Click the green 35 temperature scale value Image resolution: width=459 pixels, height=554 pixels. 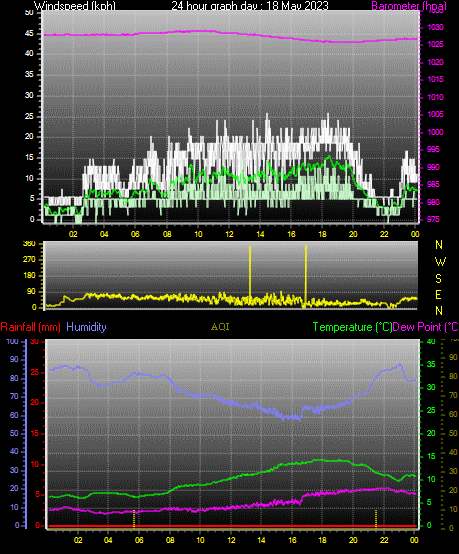pyautogui.click(x=431, y=364)
